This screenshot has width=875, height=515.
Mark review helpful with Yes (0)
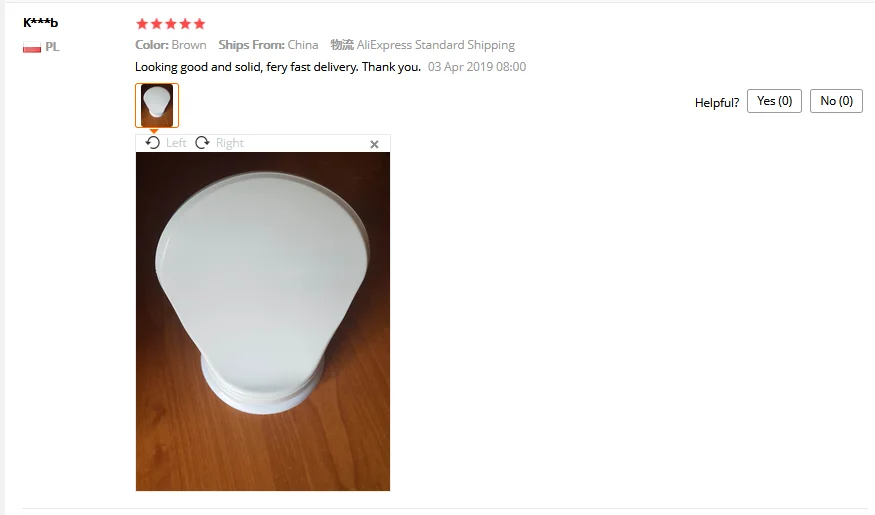pos(774,101)
